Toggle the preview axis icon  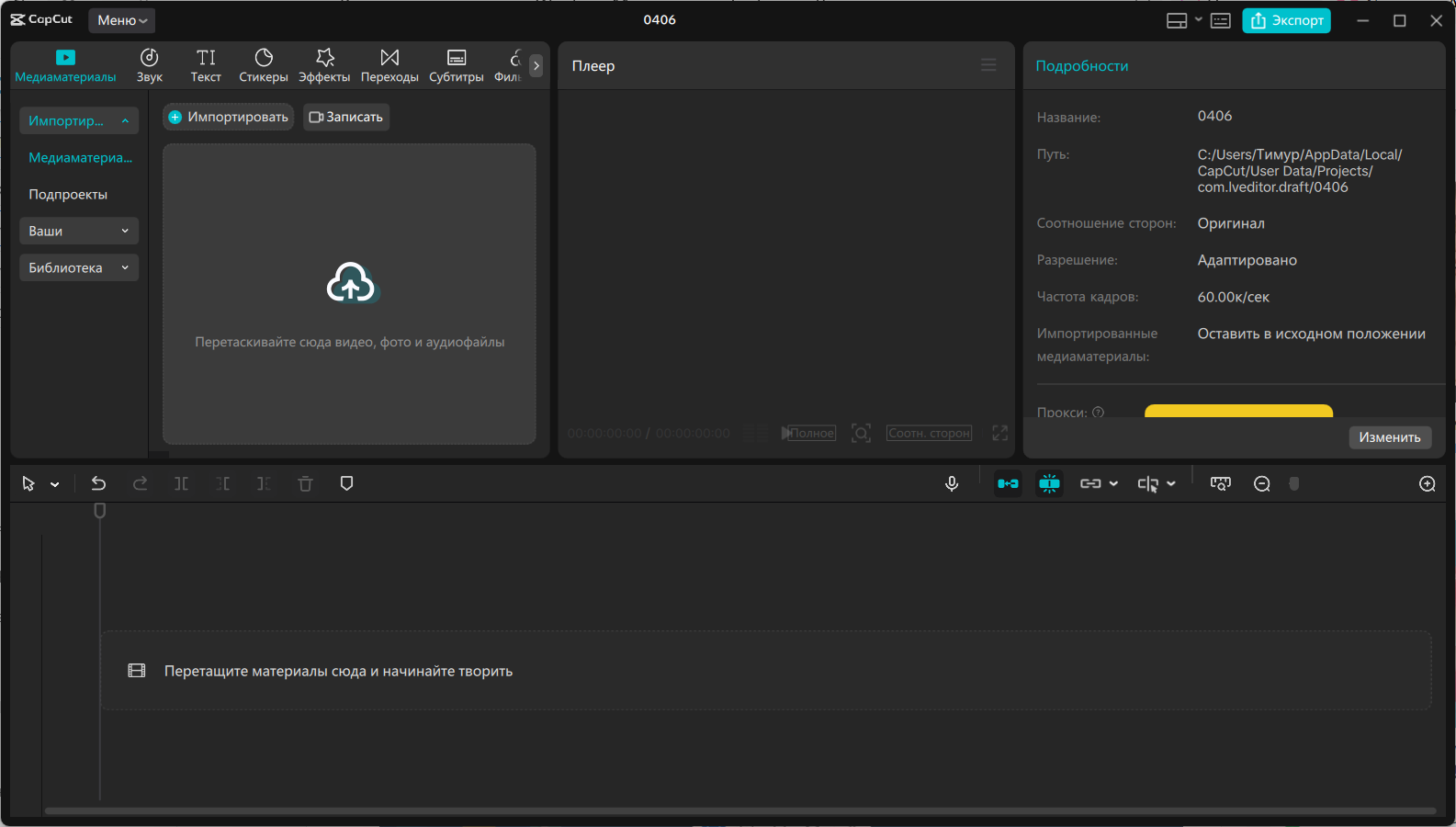click(1147, 483)
